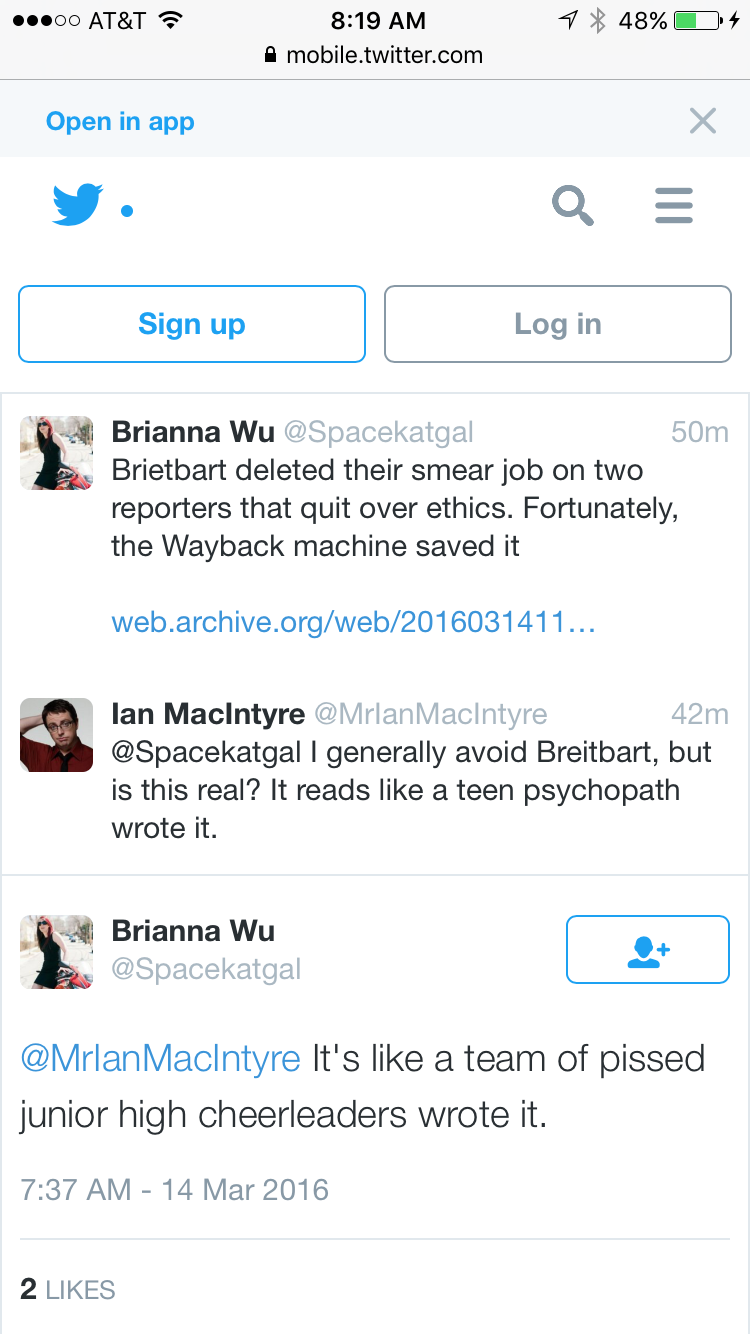750x1334 pixels.
Task: Tap the lock icon in address bar
Action: point(269,56)
